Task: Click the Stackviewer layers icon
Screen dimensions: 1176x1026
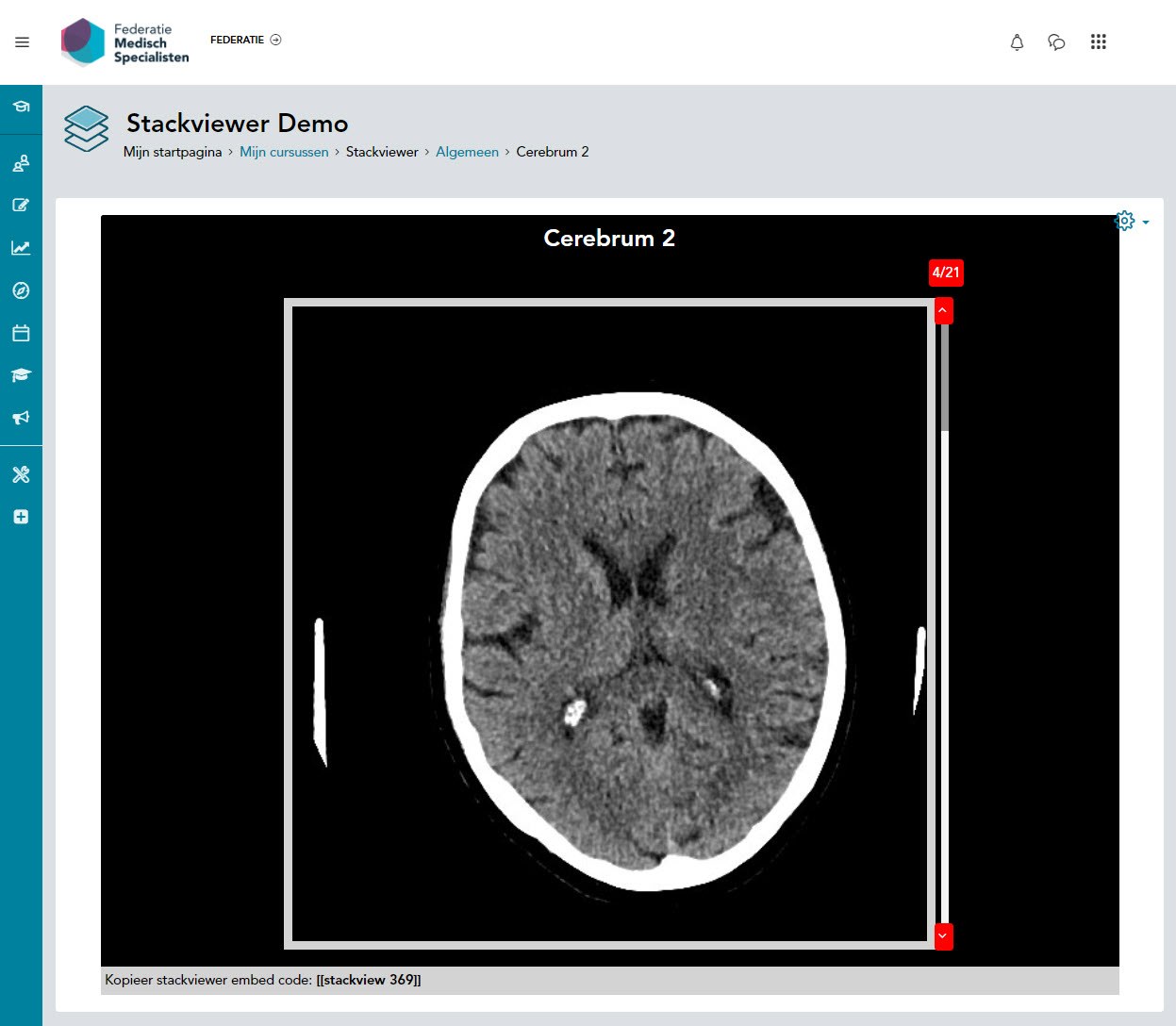Action: pyautogui.click(x=87, y=128)
